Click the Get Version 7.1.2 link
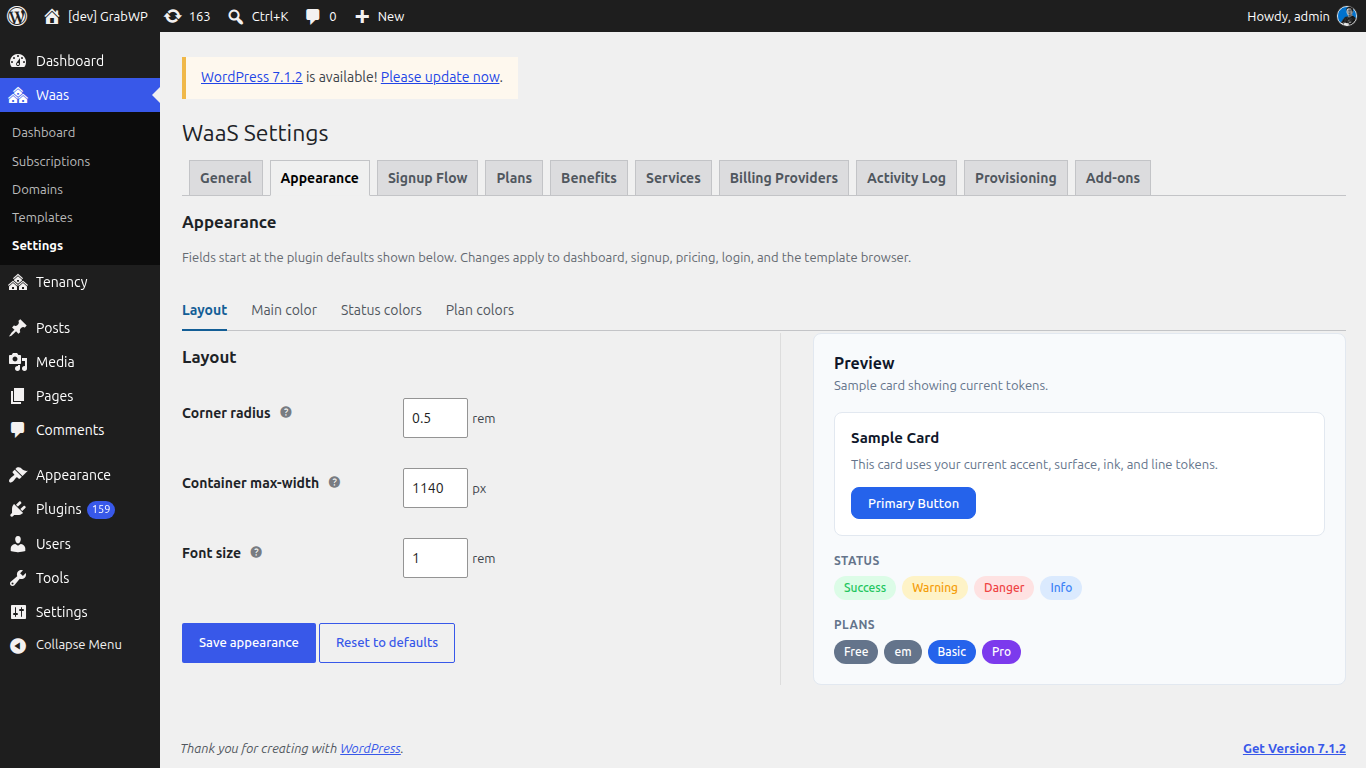Screen dimensions: 1366x768 point(1294,748)
